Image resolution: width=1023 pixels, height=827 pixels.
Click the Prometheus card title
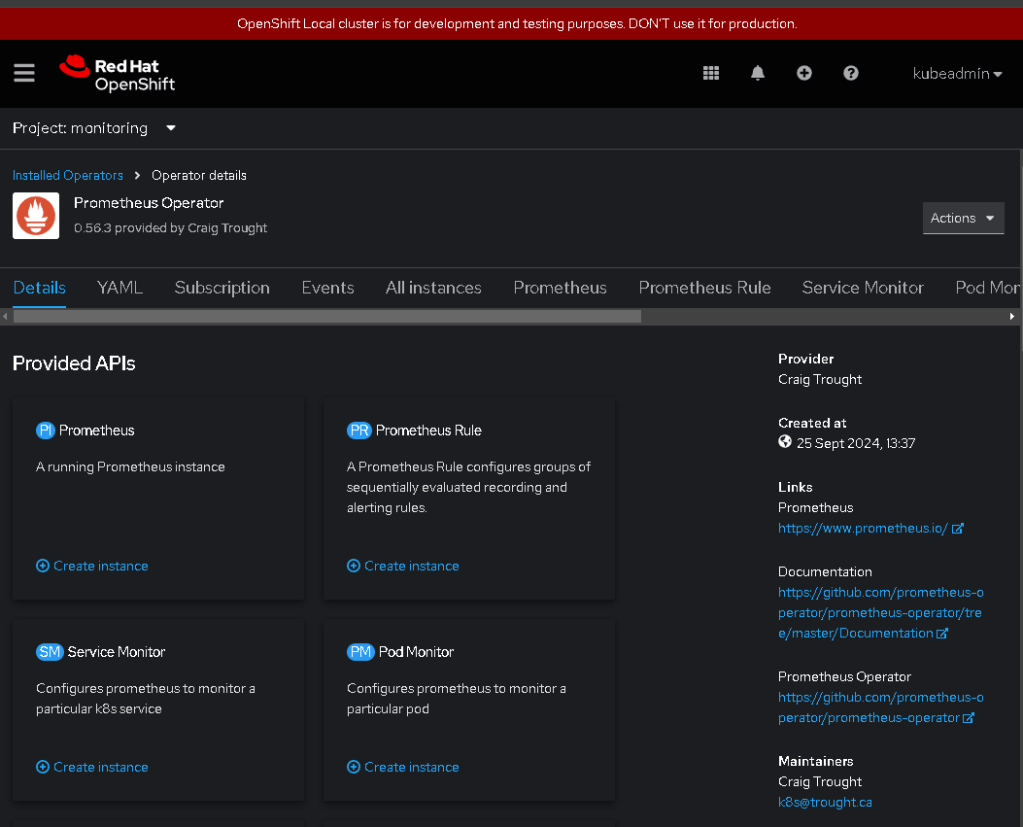tap(97, 430)
